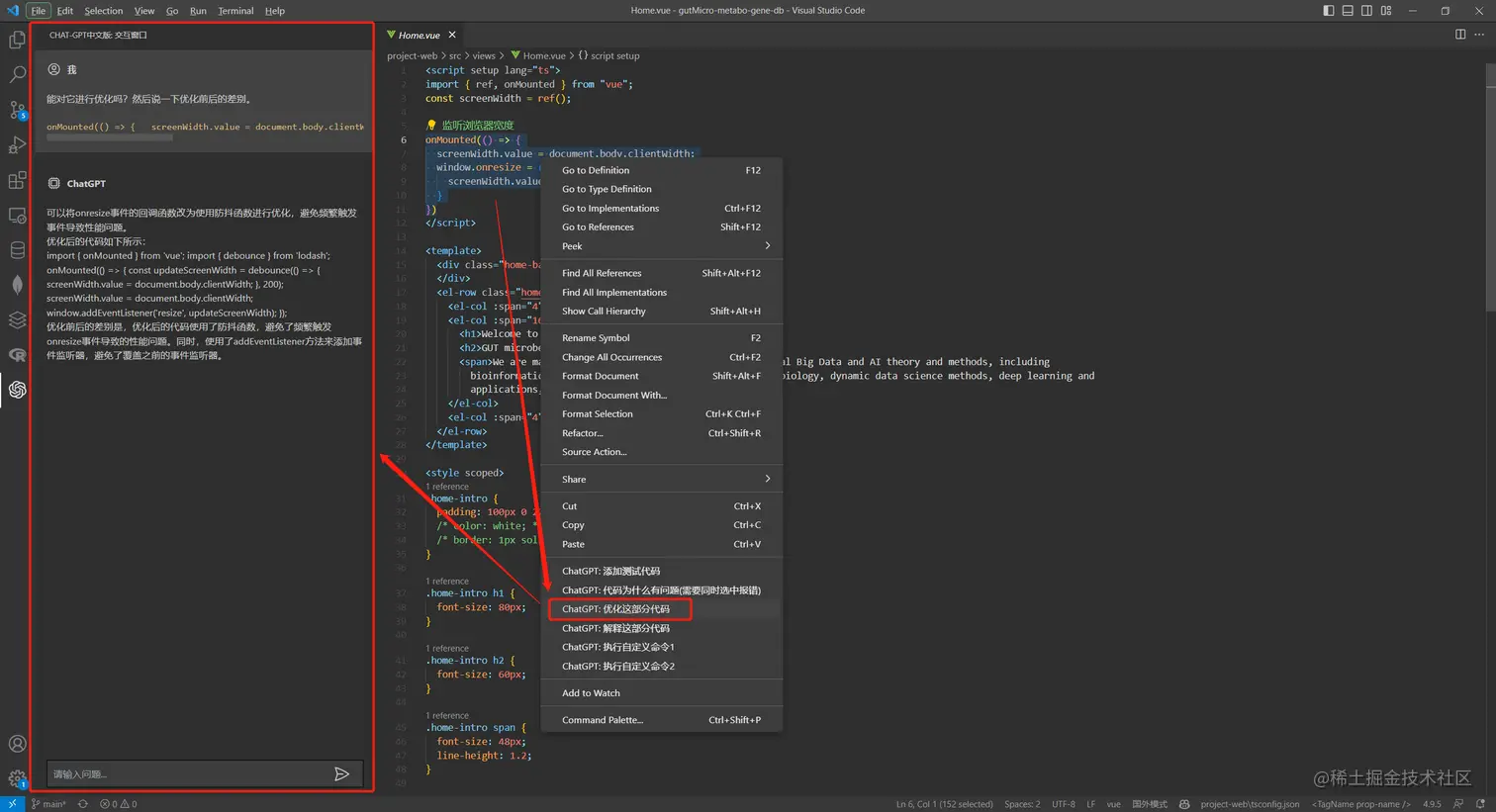Image resolution: width=1496 pixels, height=812 pixels.
Task: Choose 'ChatGPT: 添加测试代码' in context menu
Action: pos(662,571)
